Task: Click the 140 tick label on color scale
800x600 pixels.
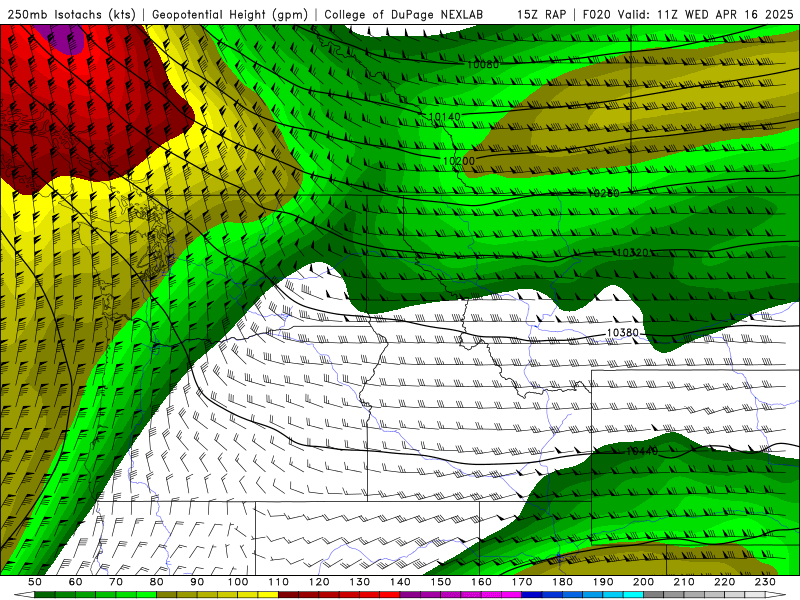Action: click(x=400, y=582)
